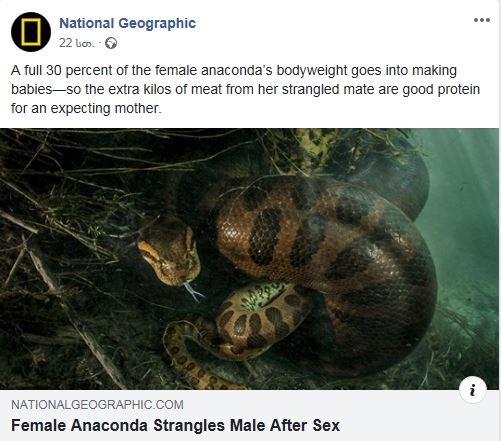501x441 pixels.
Task: Click the anaconda's head in the photo
Action: [x=169, y=250]
